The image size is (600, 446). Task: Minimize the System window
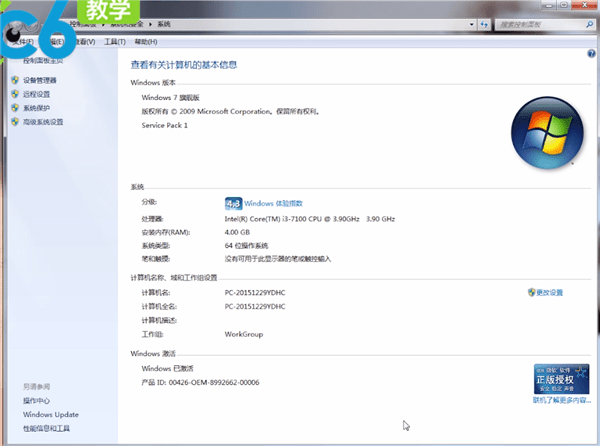[549, 5]
